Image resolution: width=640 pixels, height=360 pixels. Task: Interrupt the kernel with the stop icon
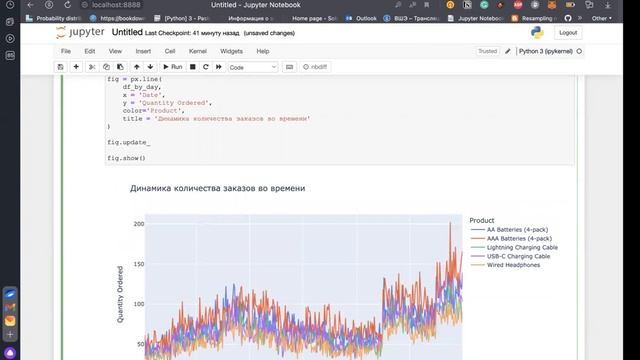pyautogui.click(x=193, y=67)
